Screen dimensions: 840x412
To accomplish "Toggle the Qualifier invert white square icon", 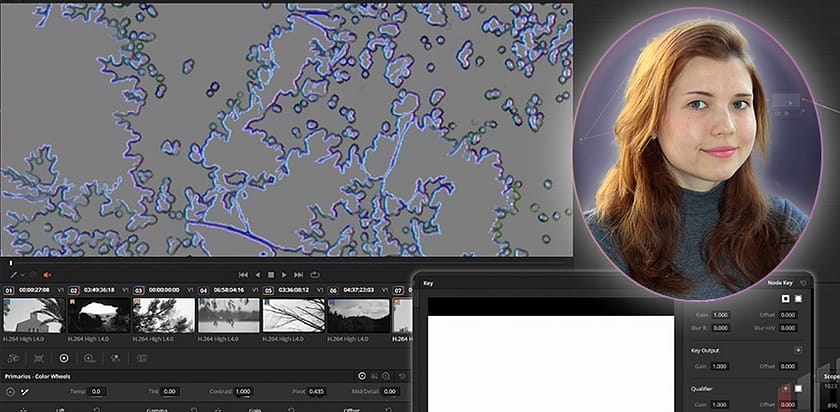I will [798, 388].
